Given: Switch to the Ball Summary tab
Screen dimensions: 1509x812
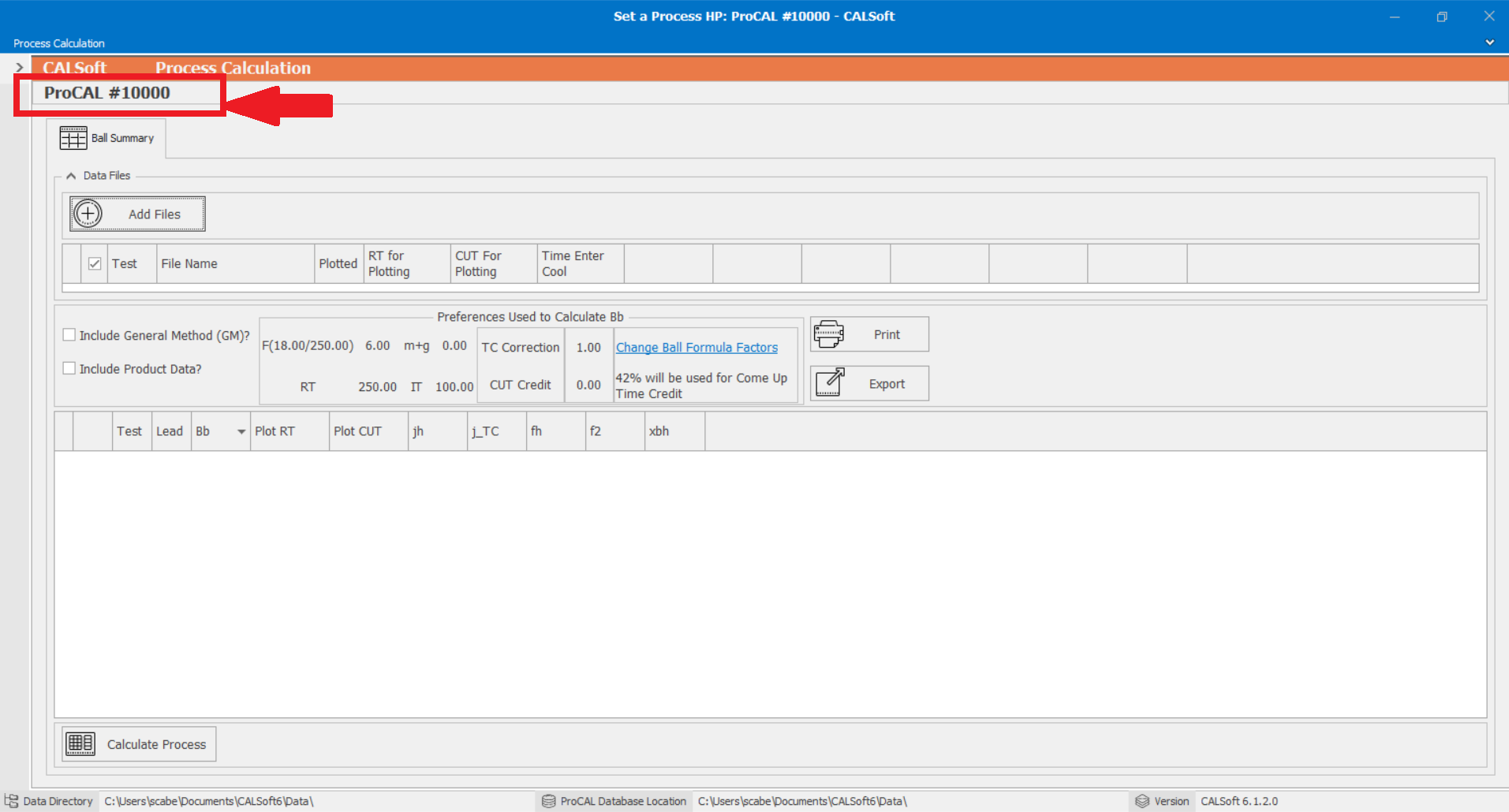Looking at the screenshot, I should (106, 138).
